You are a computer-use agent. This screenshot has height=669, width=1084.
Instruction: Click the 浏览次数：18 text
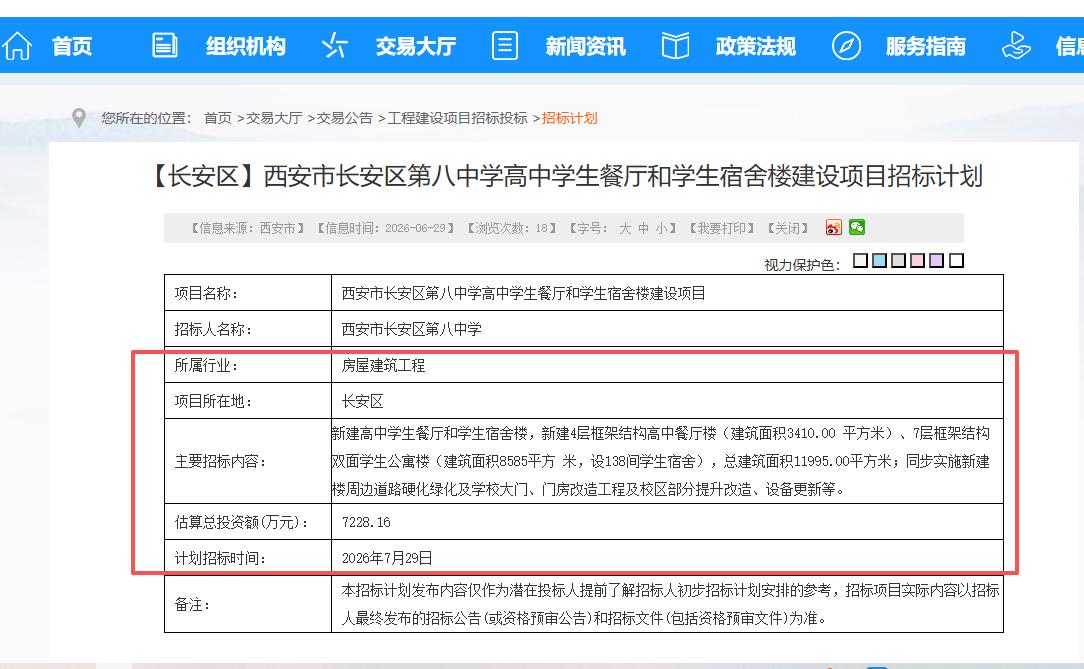pyautogui.click(x=512, y=228)
